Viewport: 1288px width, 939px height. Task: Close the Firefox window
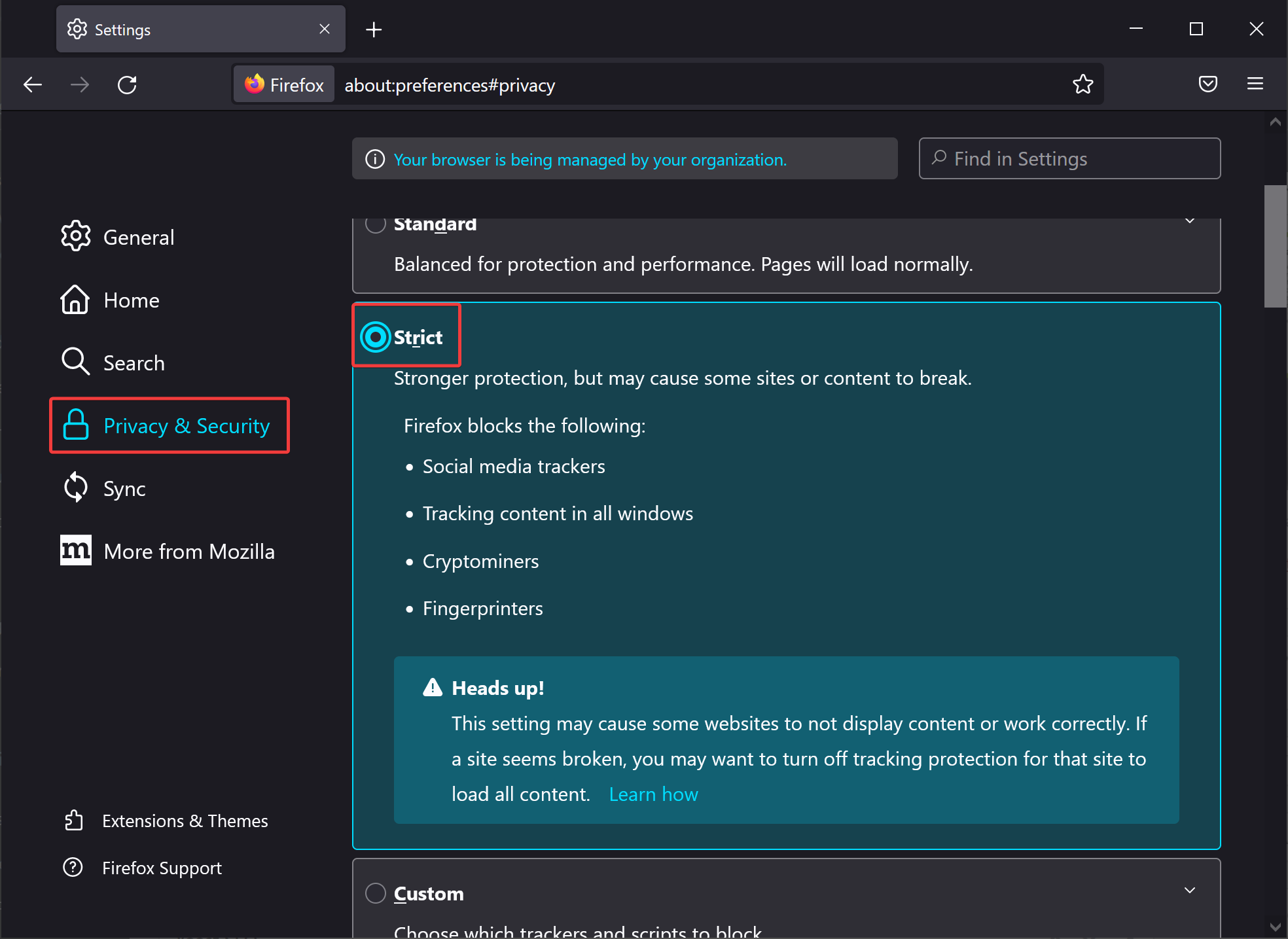[1257, 29]
